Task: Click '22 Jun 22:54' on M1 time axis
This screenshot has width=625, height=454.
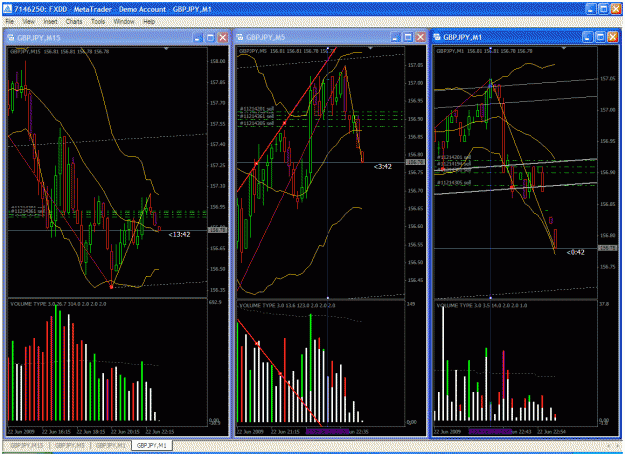Action: pos(552,431)
